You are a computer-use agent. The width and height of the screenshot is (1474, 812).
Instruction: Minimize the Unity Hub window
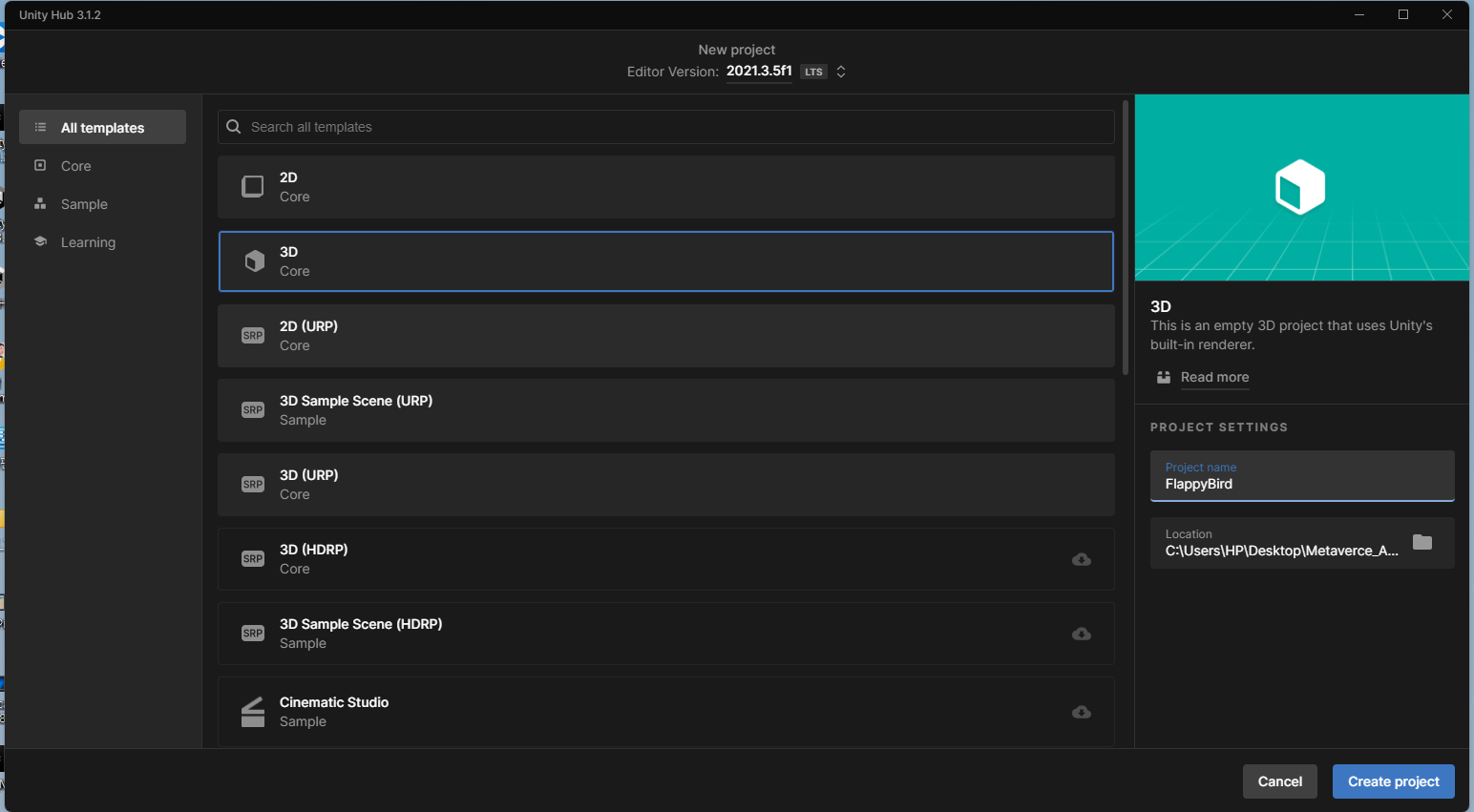click(1359, 14)
